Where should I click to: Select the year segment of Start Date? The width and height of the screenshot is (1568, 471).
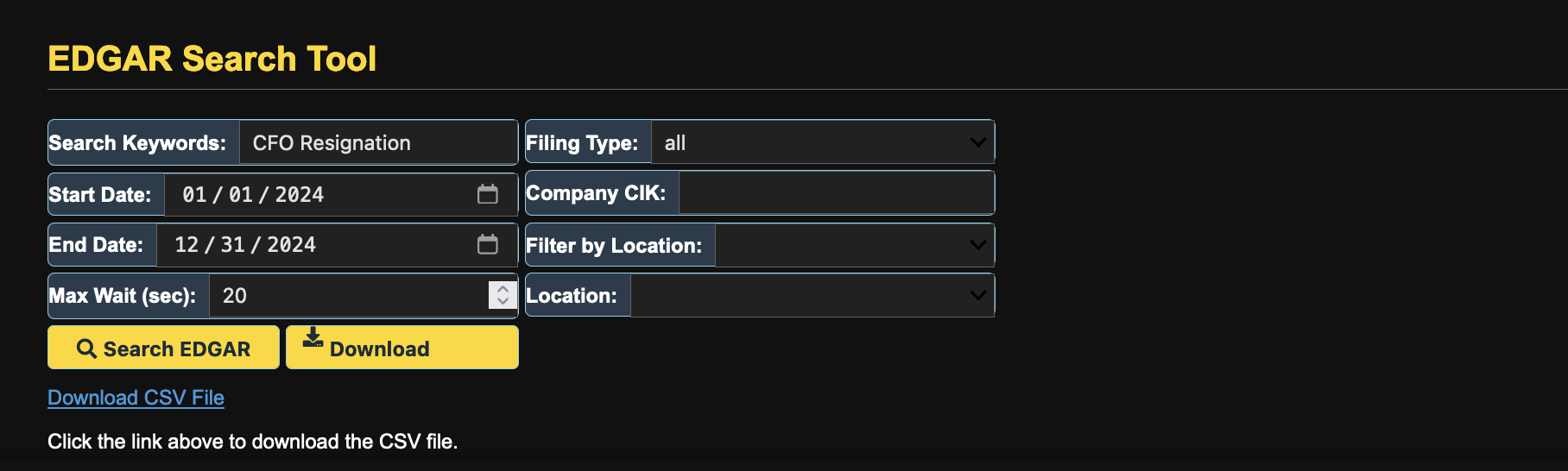click(x=299, y=195)
